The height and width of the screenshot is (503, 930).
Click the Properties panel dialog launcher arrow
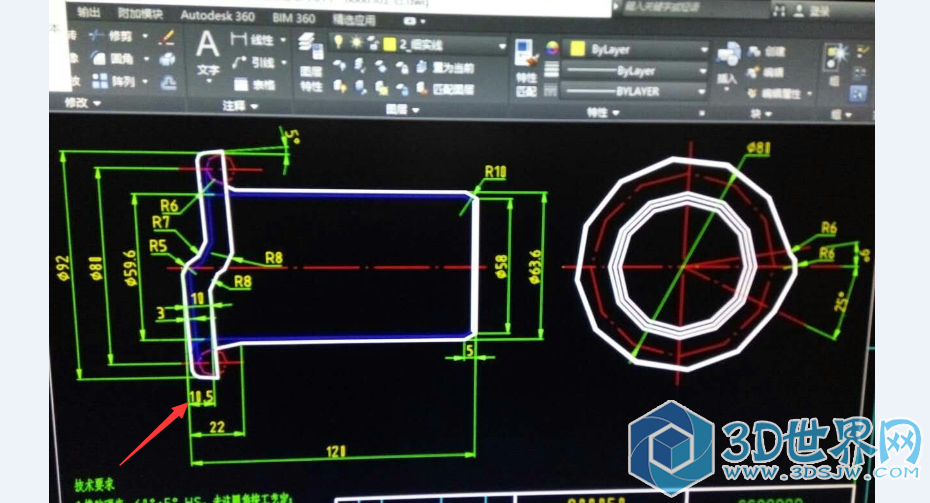(702, 113)
